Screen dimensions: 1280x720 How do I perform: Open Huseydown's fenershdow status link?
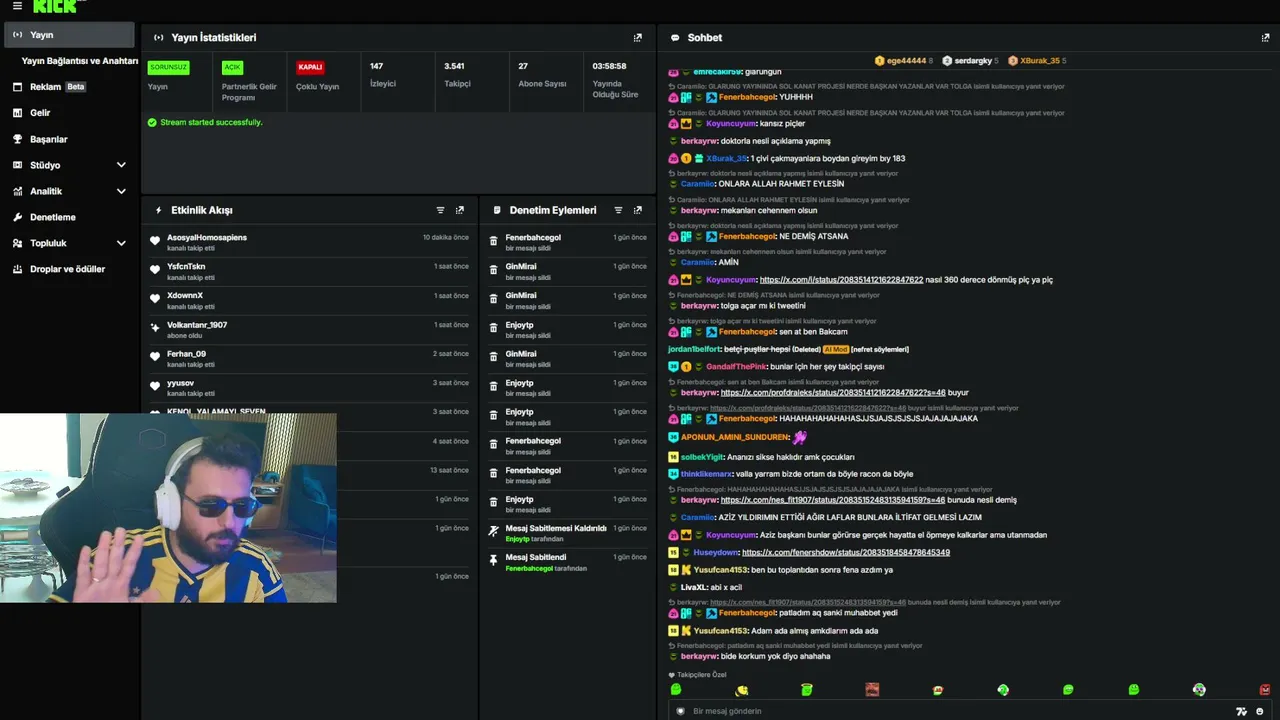pyautogui.click(x=846, y=552)
